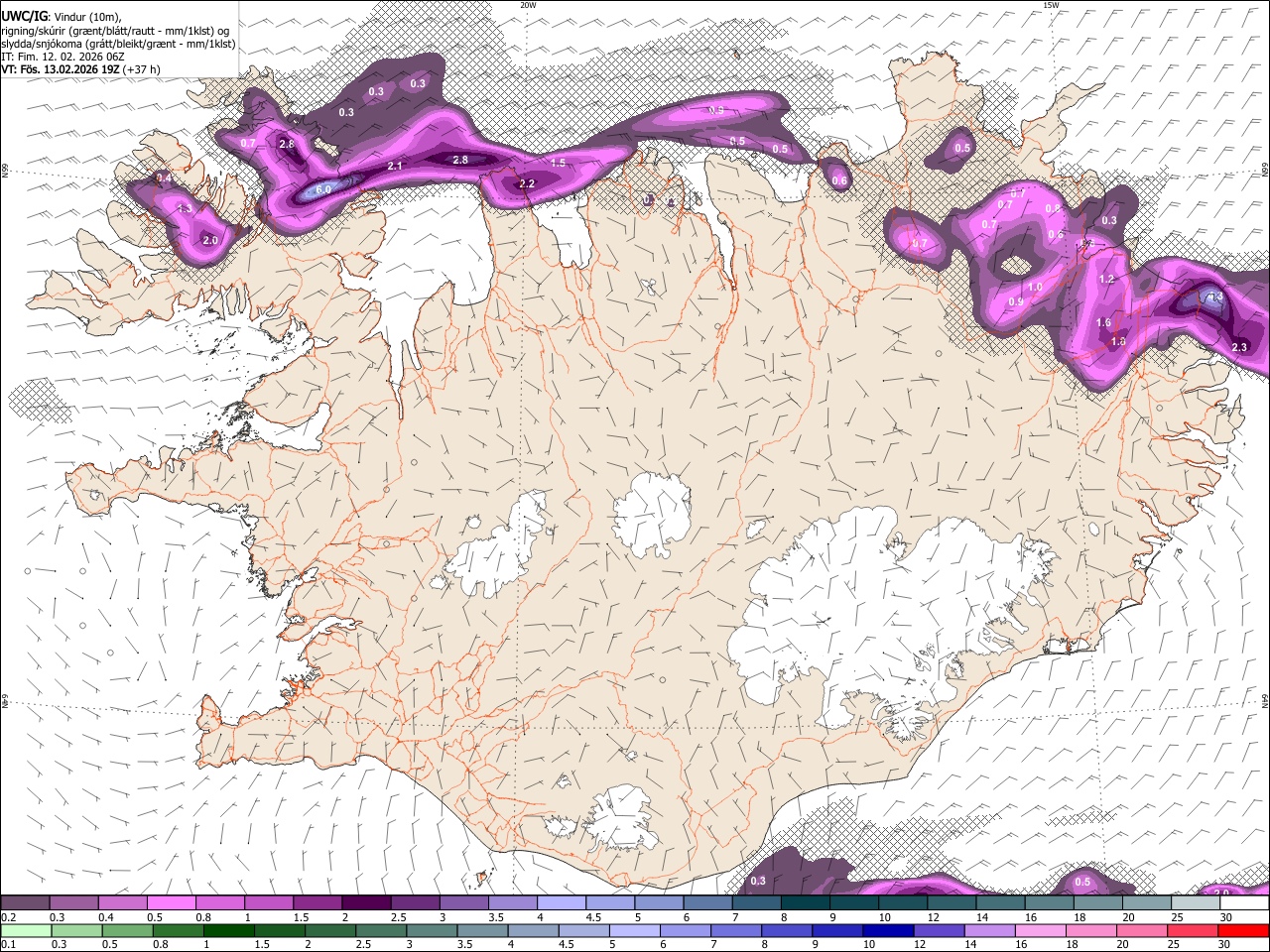Click the 2.2 precipitation value label

[x=527, y=183]
